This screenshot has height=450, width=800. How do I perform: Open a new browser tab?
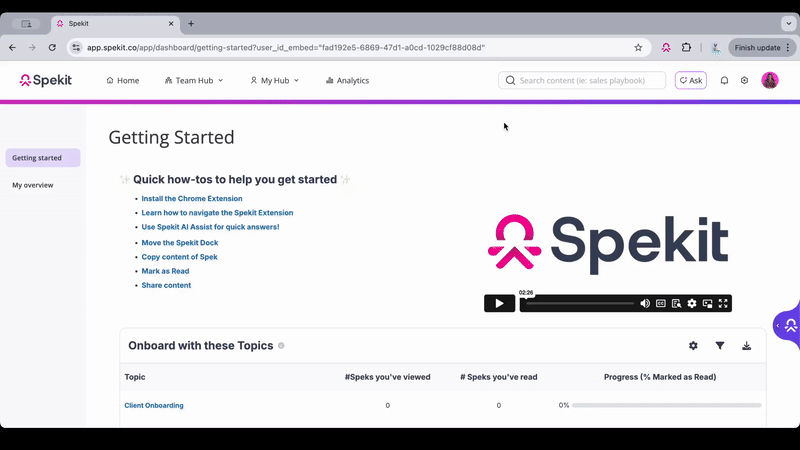click(x=191, y=23)
